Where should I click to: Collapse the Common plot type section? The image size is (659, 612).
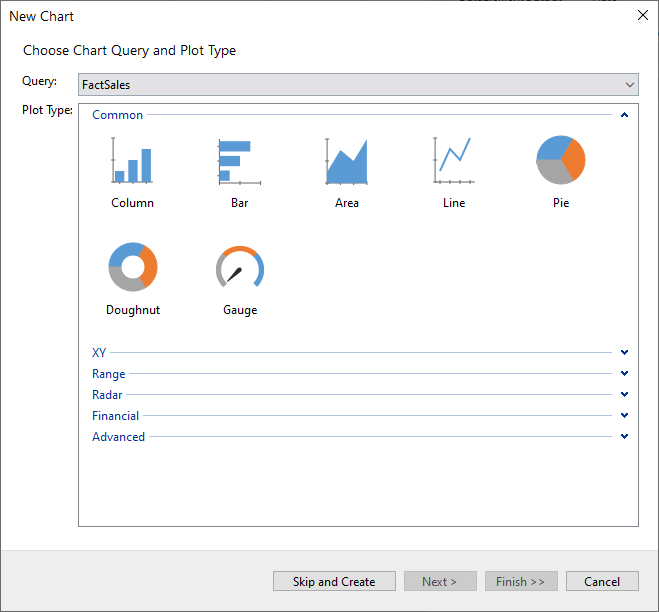point(625,115)
